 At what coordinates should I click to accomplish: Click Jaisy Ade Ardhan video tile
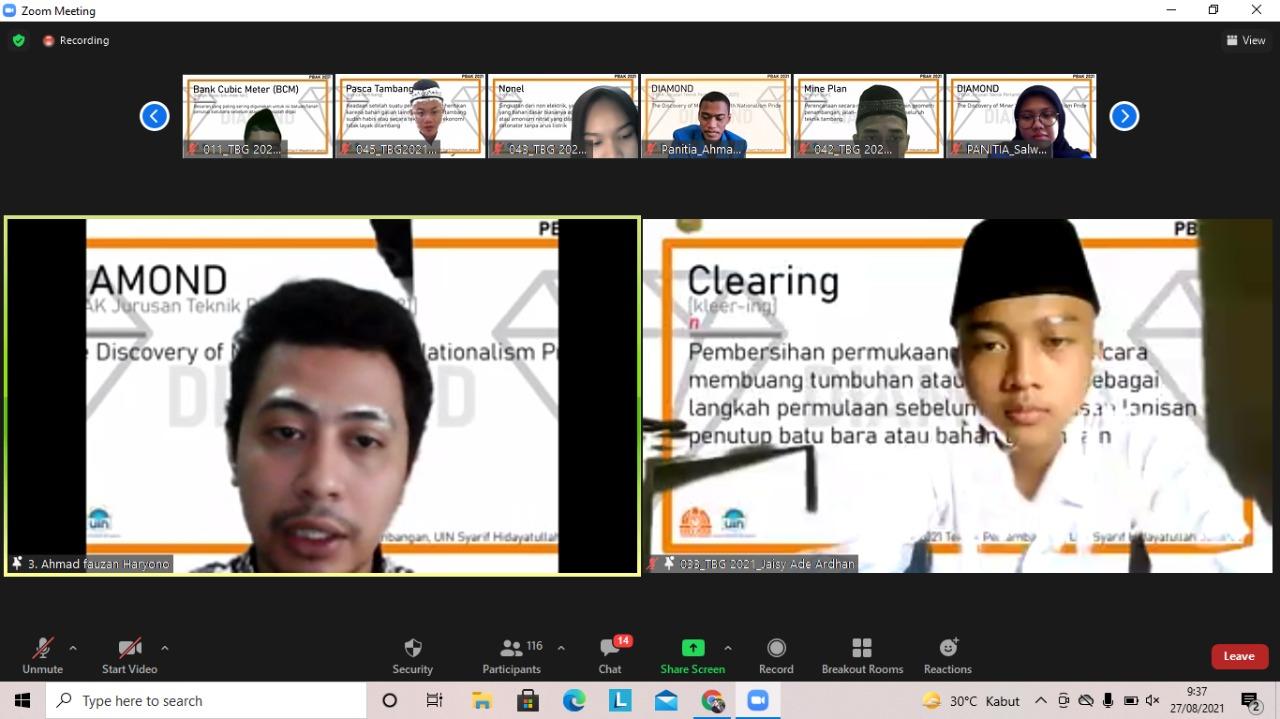(958, 396)
